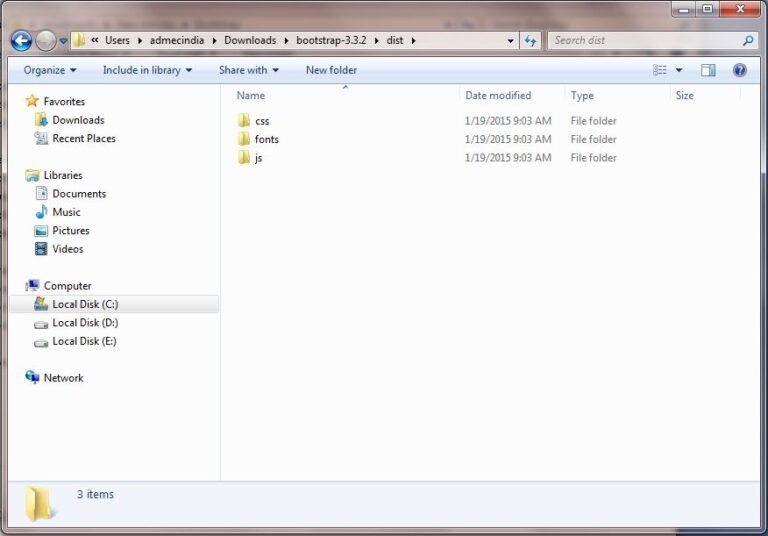Select the css folder icon
Image resolution: width=768 pixels, height=536 pixels.
point(244,121)
